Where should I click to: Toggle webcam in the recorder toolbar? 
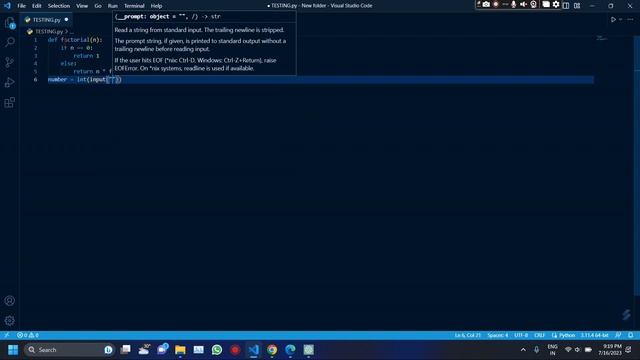pyautogui.click(x=533, y=4)
